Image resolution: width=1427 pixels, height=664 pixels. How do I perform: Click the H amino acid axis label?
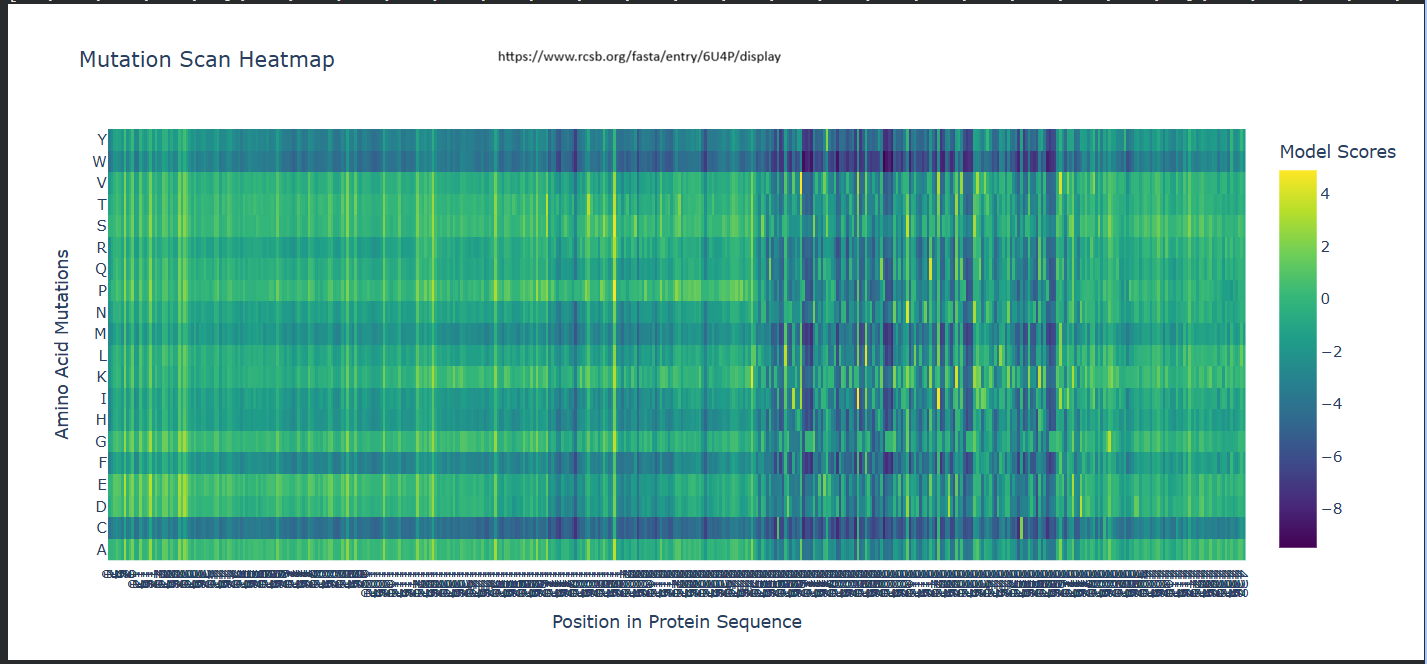(100, 419)
